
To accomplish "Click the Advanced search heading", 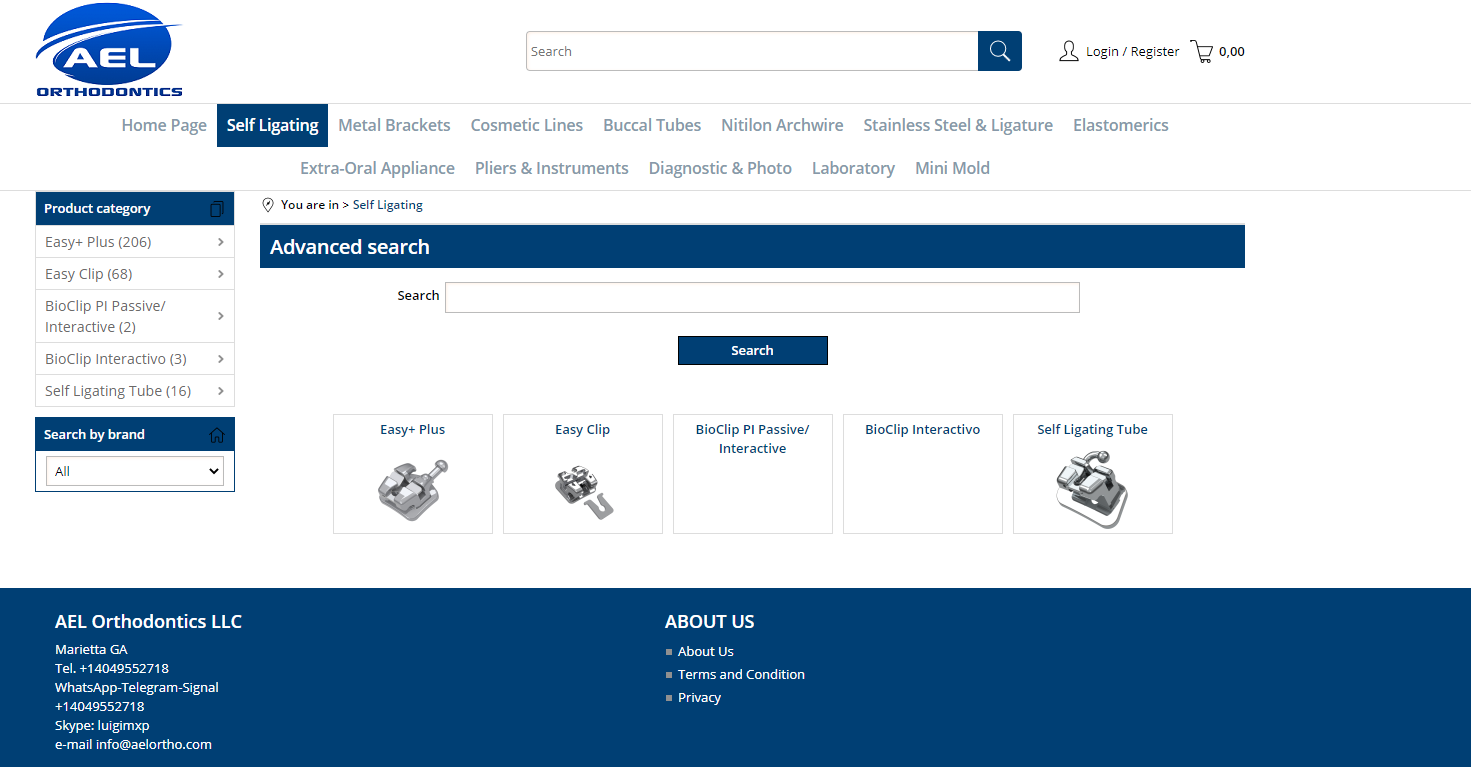I will pos(350,247).
